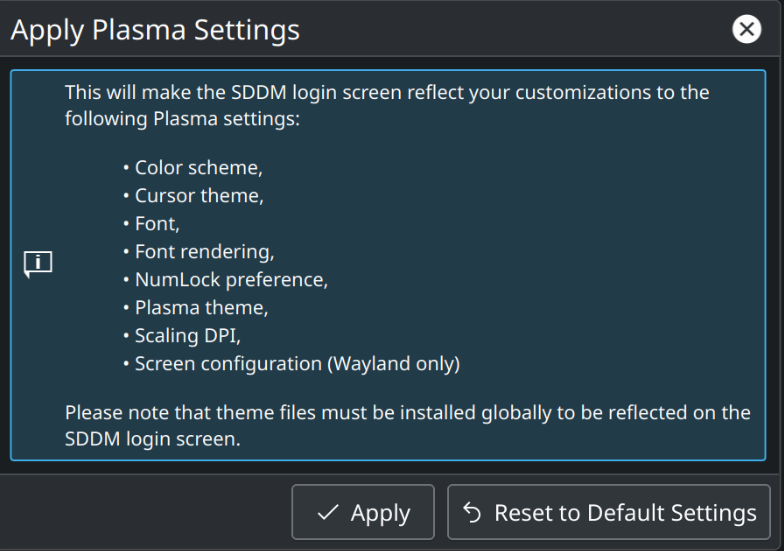Apply the Plasma settings to SDDM
The width and height of the screenshot is (784, 551).
pos(363,512)
